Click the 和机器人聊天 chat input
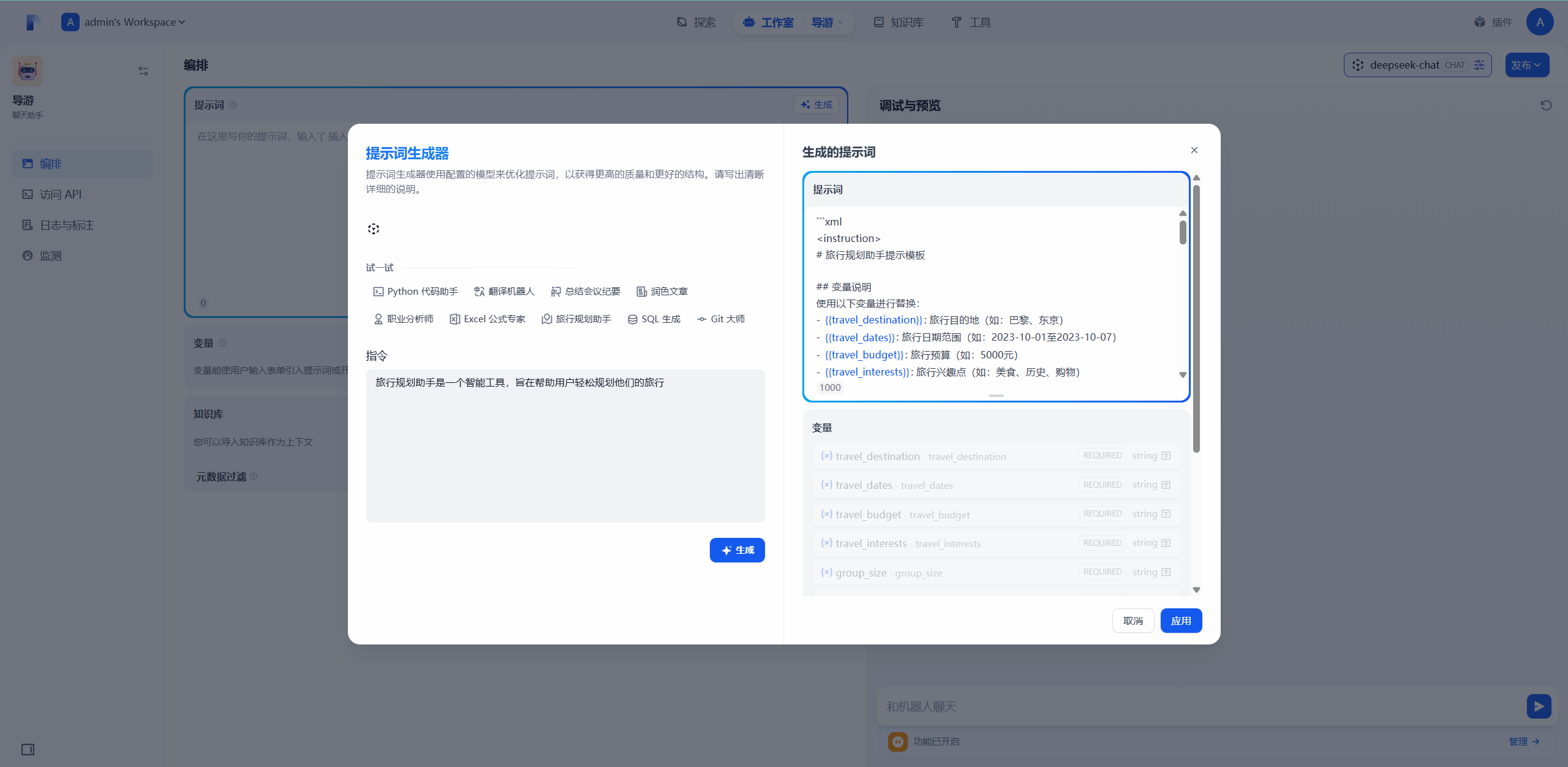The width and height of the screenshot is (1568, 767). tap(1200, 706)
